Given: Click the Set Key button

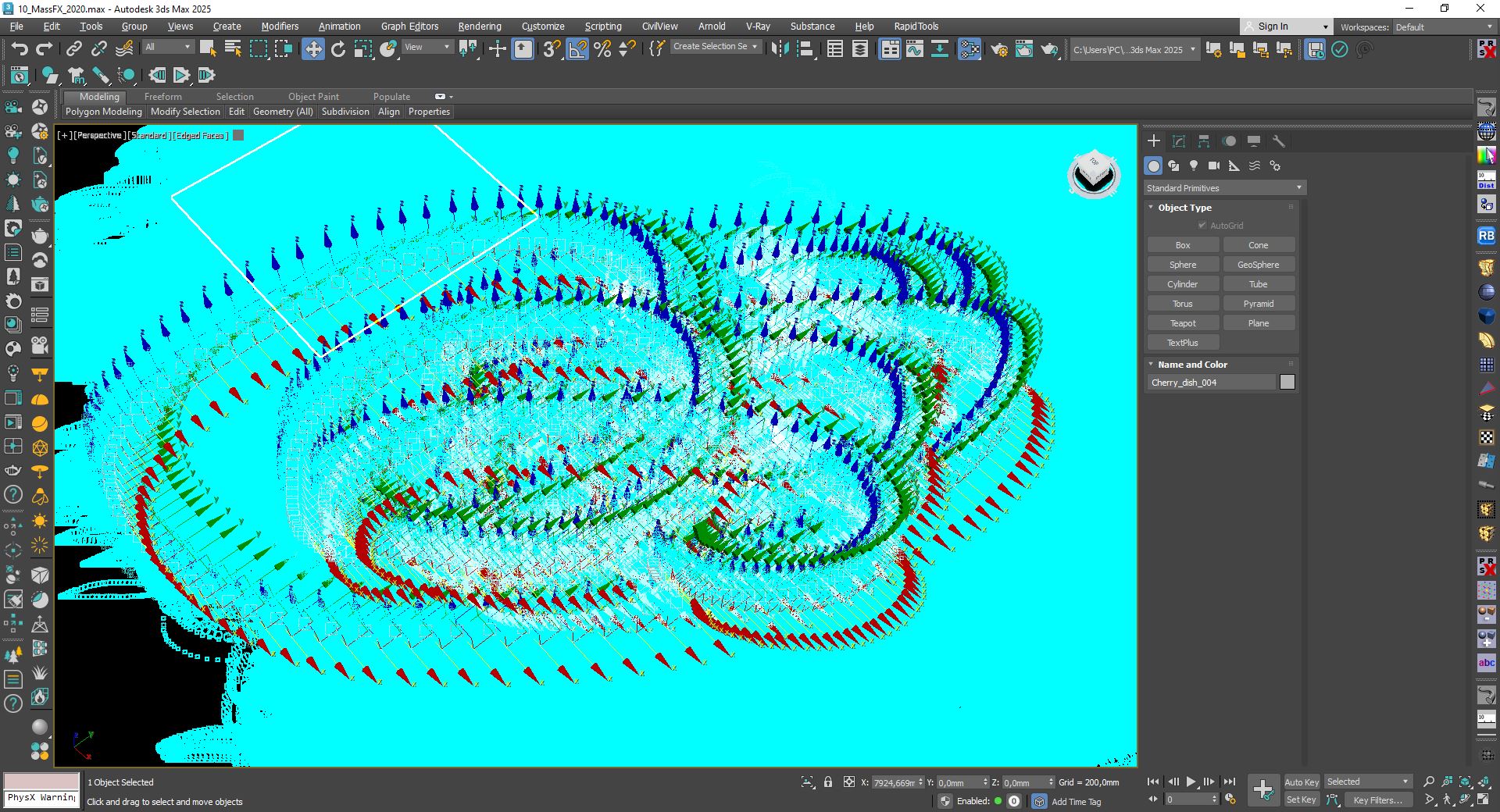Looking at the screenshot, I should (x=1302, y=800).
